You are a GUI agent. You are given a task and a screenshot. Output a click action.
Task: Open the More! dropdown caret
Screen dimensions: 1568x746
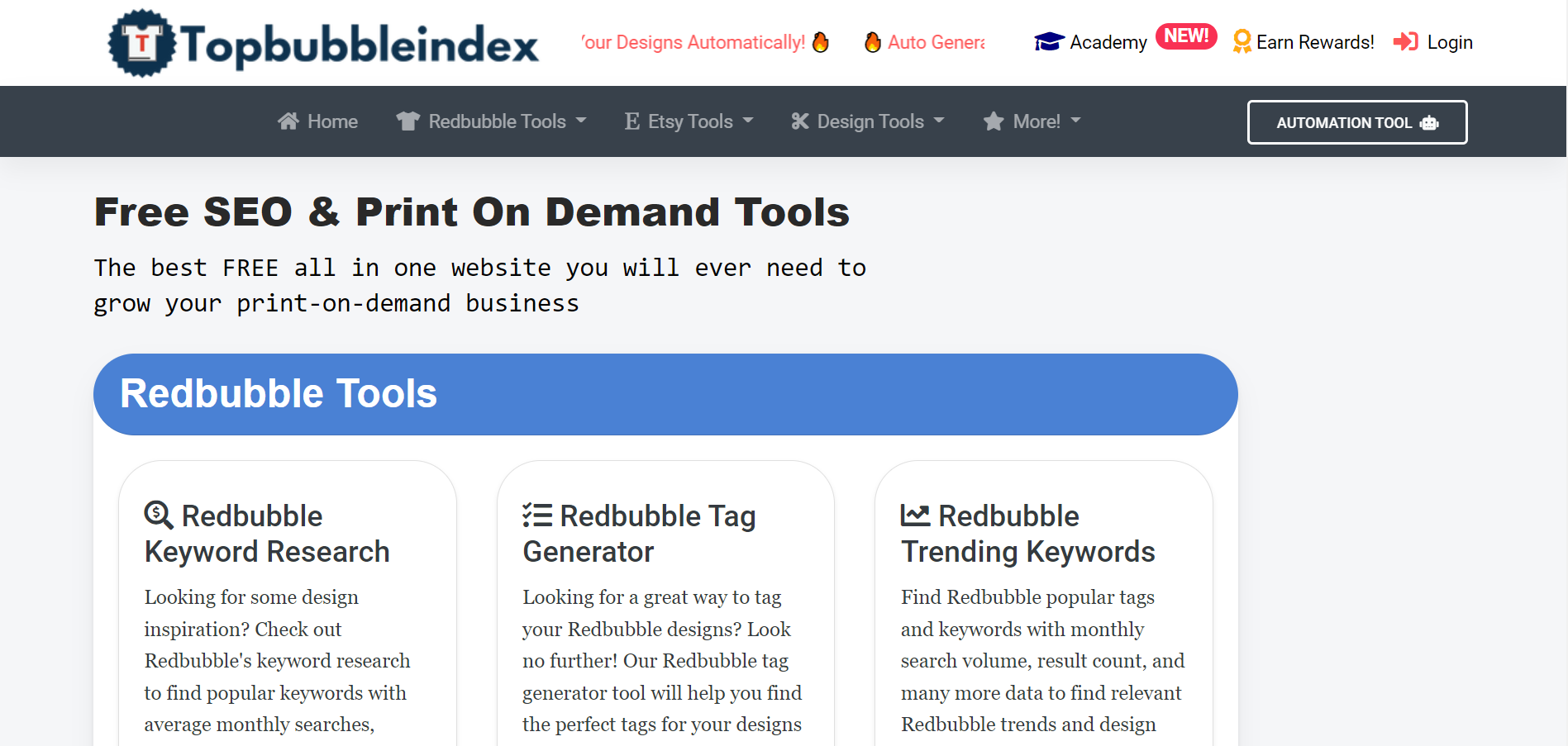1075,121
